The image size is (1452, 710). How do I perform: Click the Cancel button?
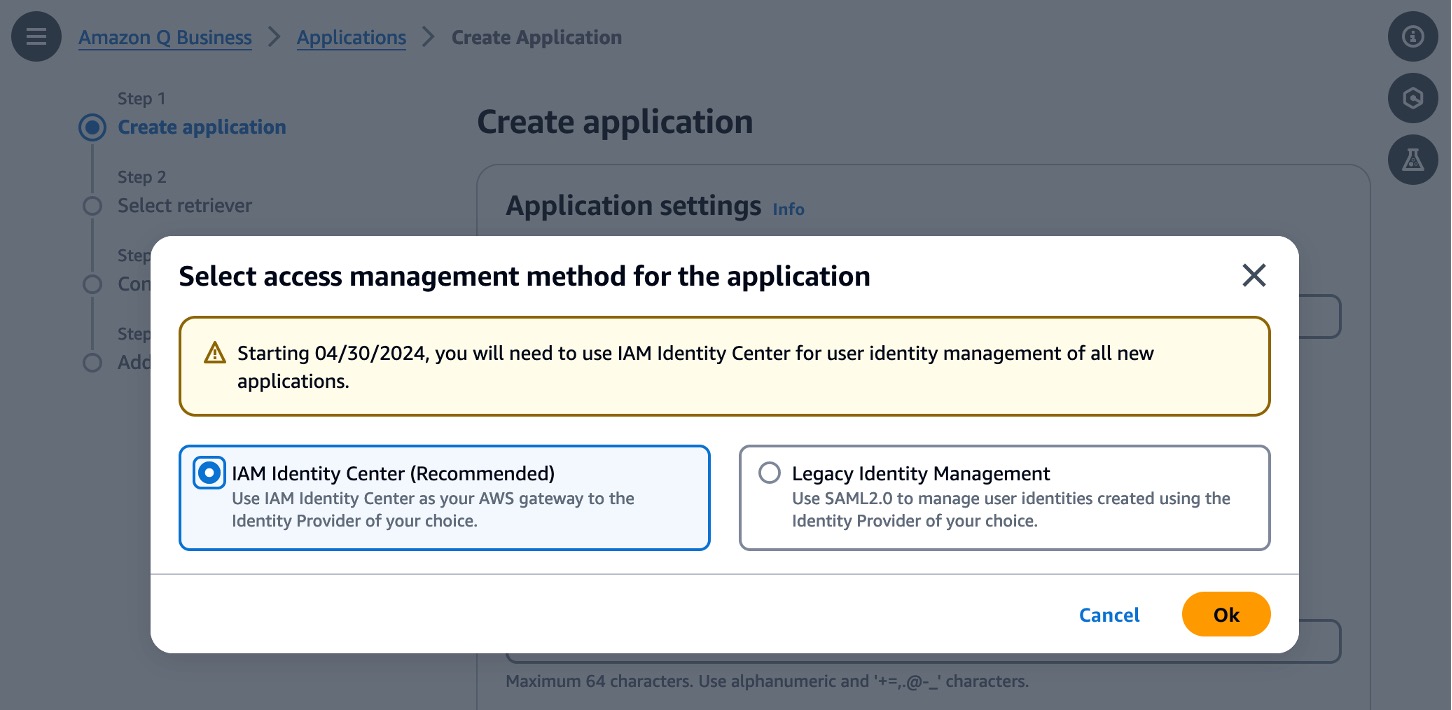[1110, 615]
